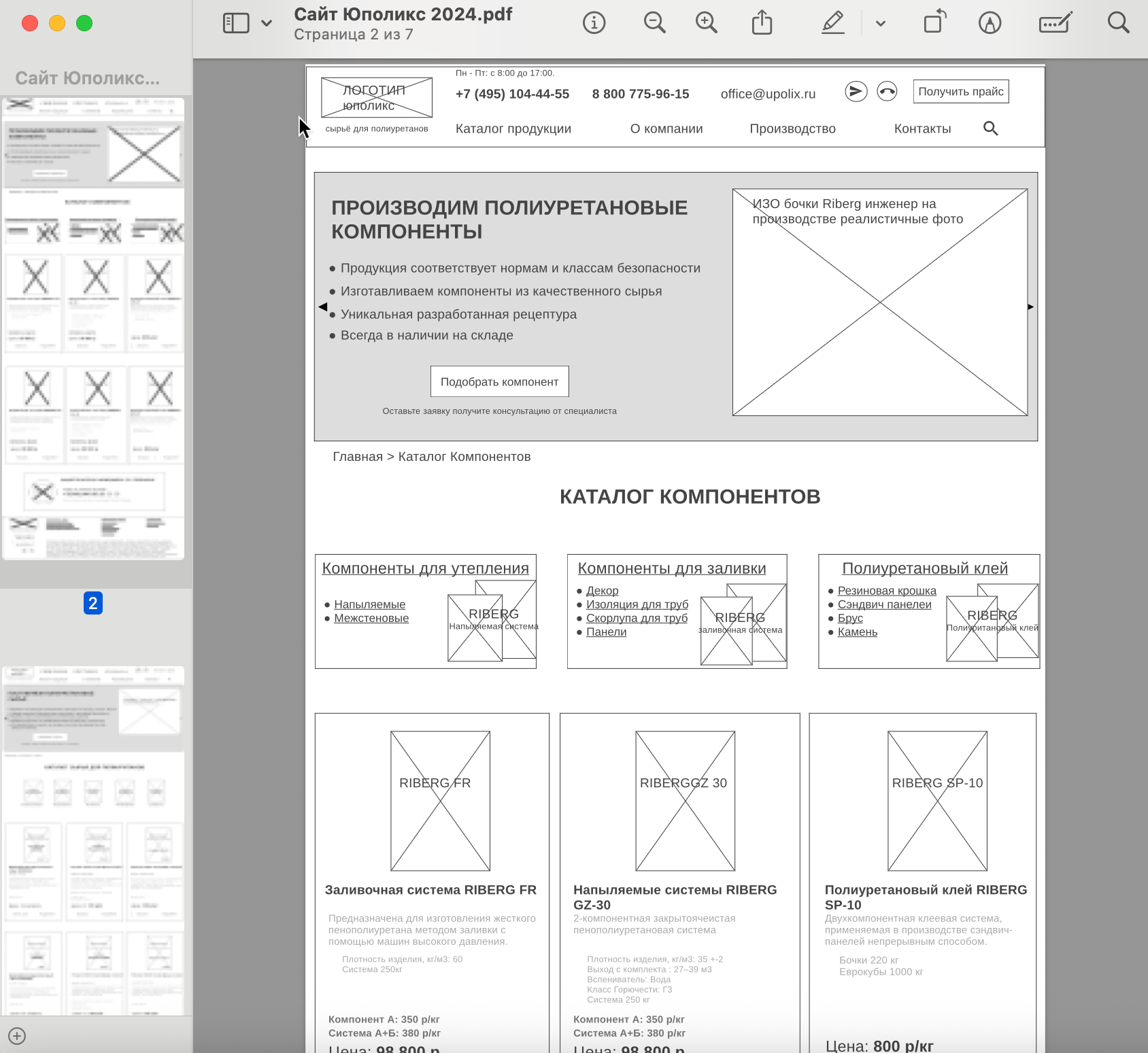Click the Главная breadcrumb link
1148x1053 pixels.
point(358,457)
